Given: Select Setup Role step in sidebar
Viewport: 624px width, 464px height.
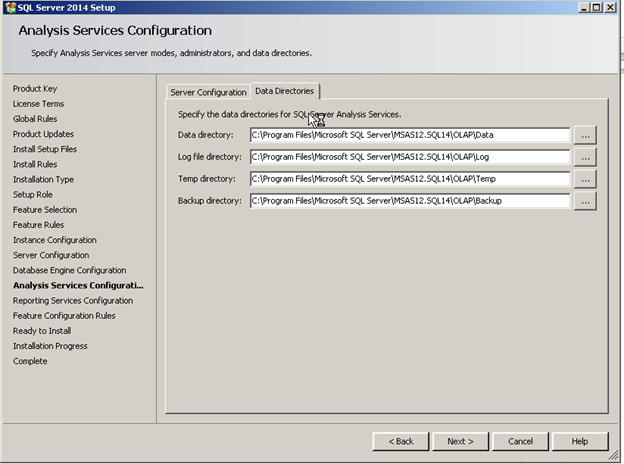Looking at the screenshot, I should coord(33,195).
